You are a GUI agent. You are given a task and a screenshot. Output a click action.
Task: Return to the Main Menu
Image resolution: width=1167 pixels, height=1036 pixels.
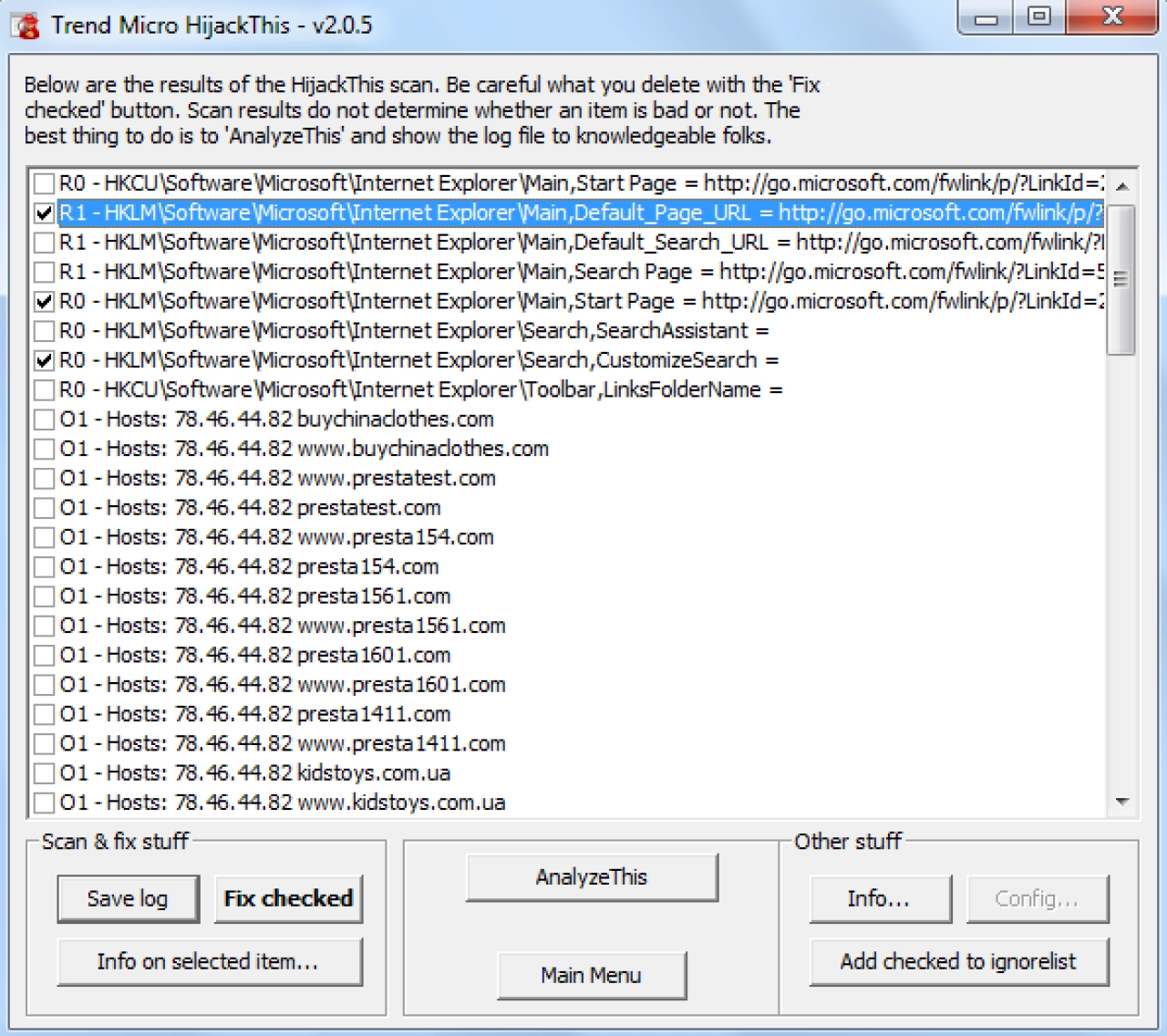pyautogui.click(x=592, y=976)
